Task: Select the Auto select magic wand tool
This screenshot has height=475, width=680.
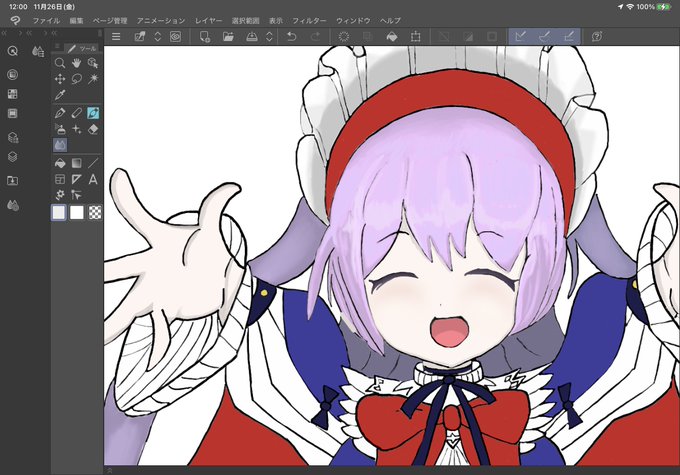Action: 93,79
